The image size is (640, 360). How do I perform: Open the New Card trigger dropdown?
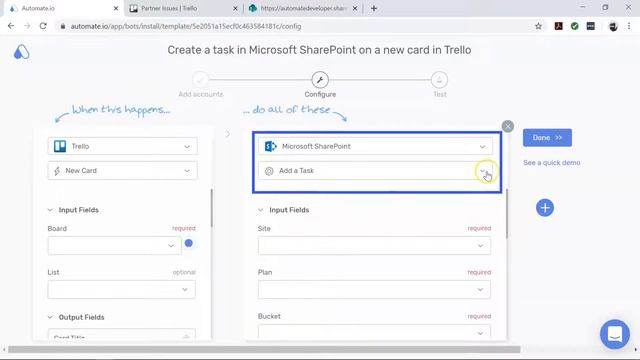122,171
